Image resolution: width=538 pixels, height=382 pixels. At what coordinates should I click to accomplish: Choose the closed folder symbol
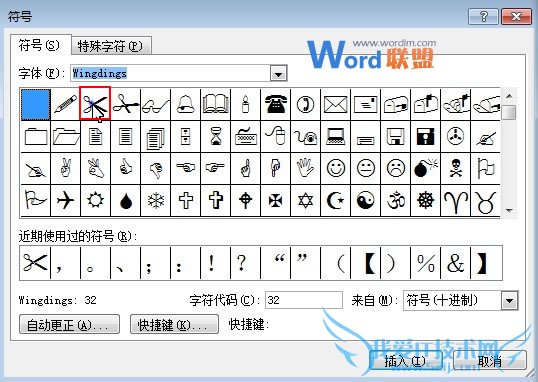[36, 137]
